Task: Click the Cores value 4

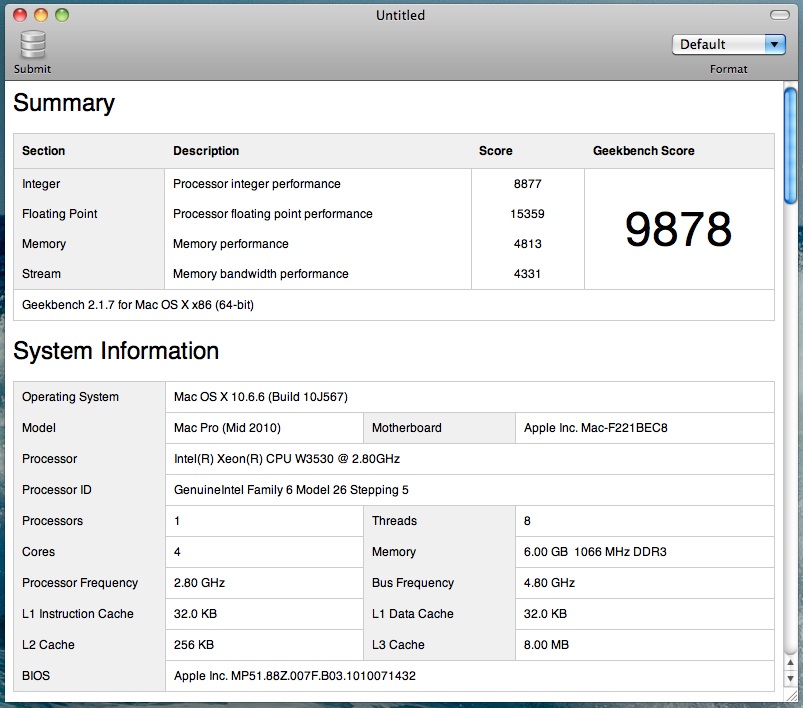Action: [x=177, y=552]
